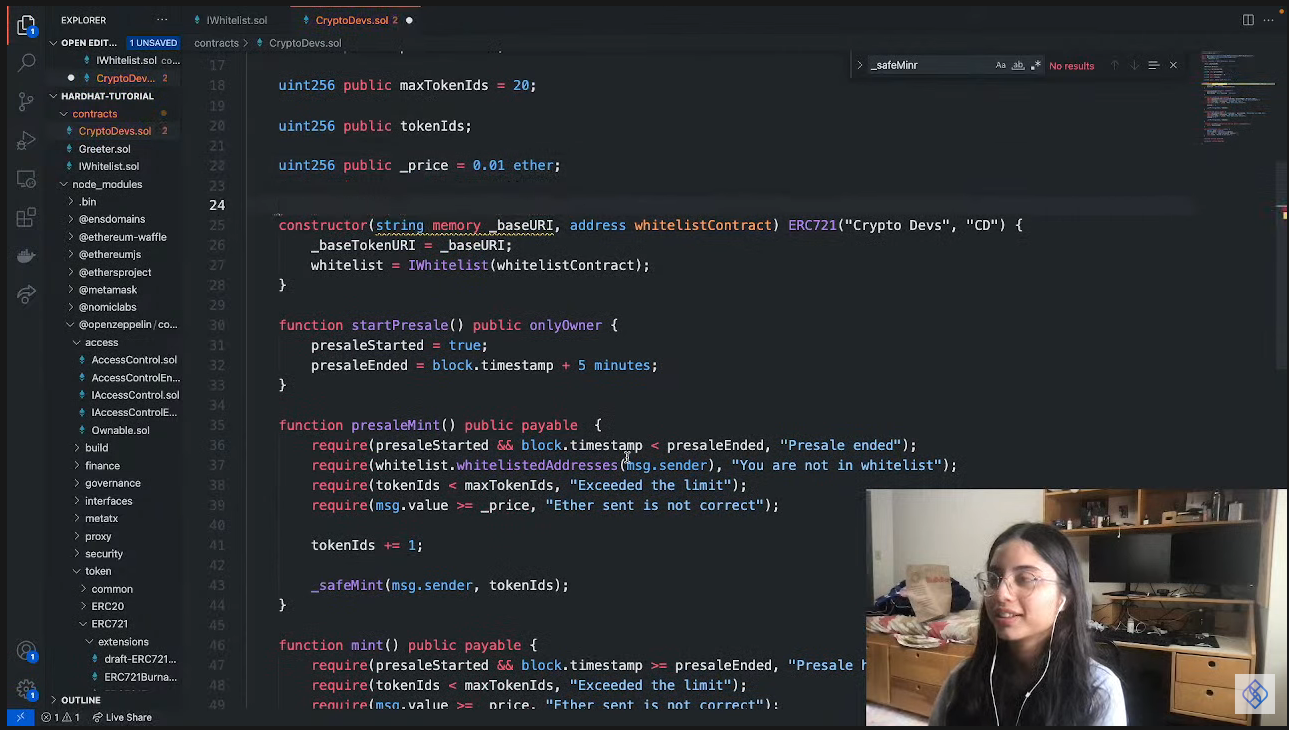
Task: Open the Docker view
Action: click(x=27, y=256)
